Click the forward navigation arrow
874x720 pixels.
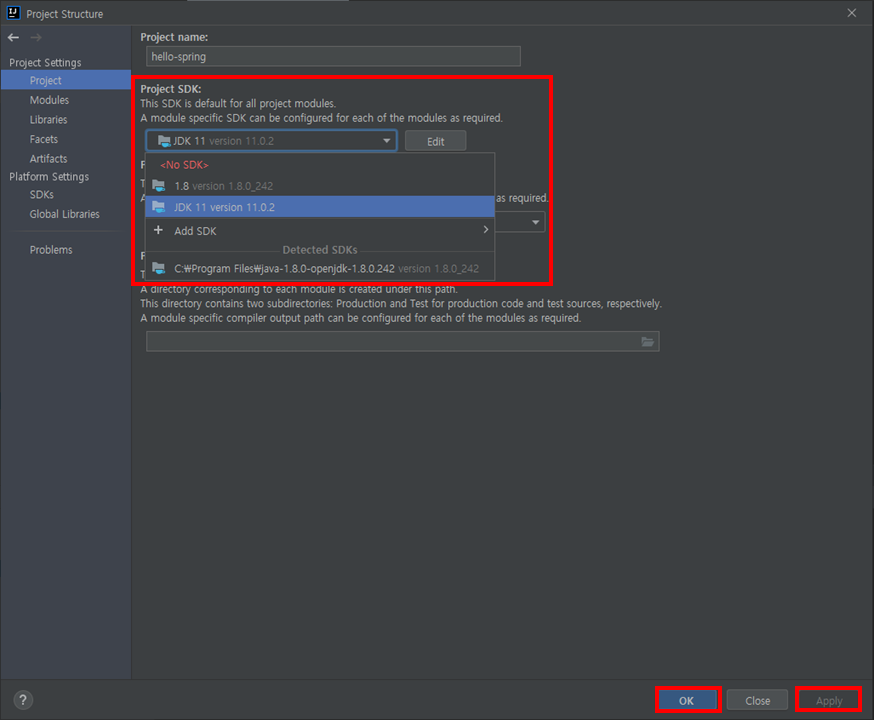pos(36,37)
